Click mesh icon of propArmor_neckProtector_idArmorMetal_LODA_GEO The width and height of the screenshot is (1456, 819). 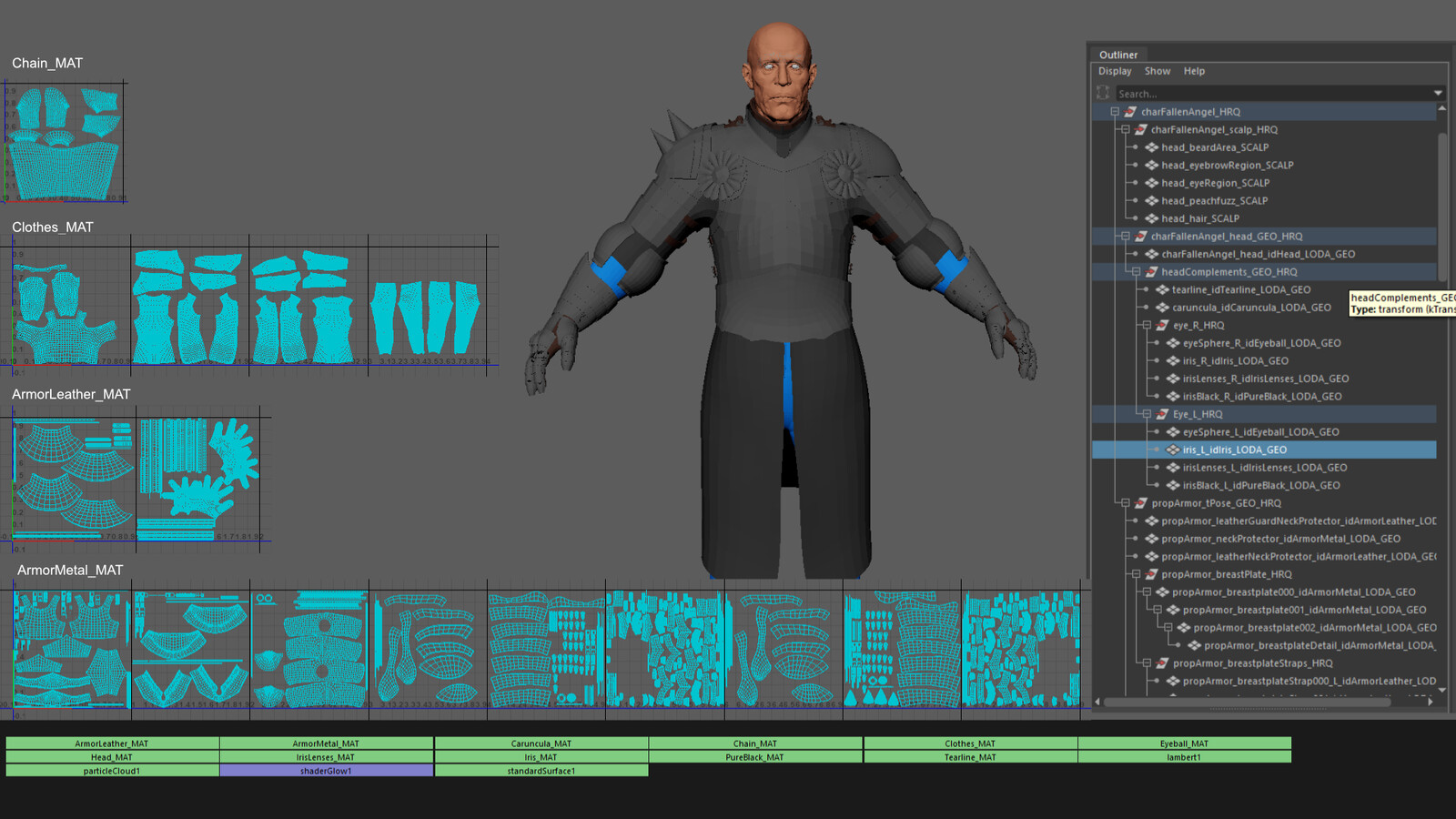[1151, 539]
